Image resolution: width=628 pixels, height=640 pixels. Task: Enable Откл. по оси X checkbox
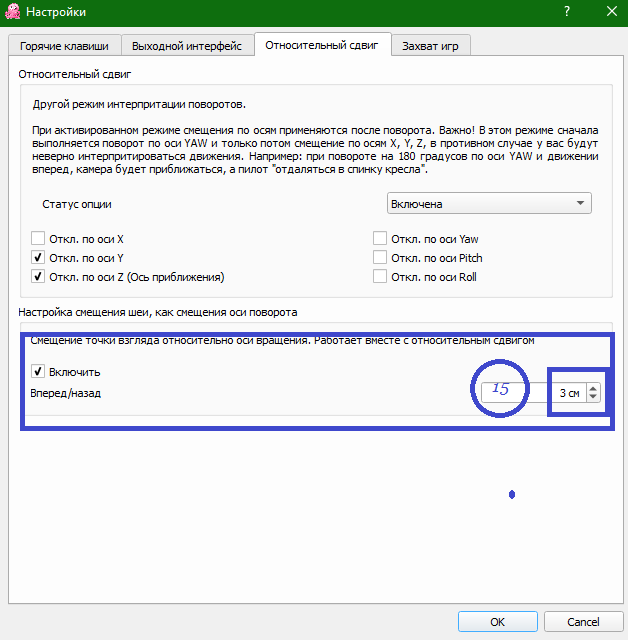(x=38, y=238)
